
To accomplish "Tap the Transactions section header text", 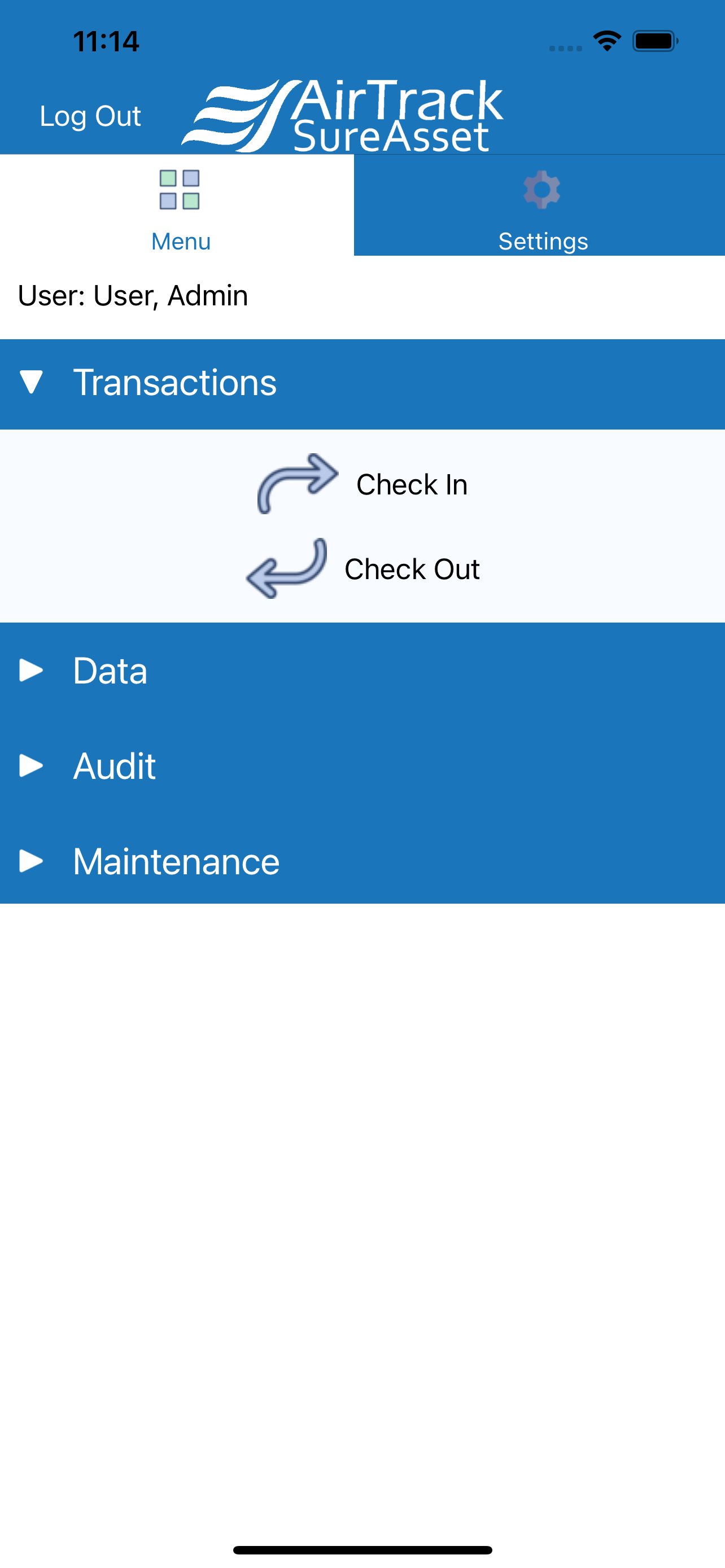I will 174,382.
